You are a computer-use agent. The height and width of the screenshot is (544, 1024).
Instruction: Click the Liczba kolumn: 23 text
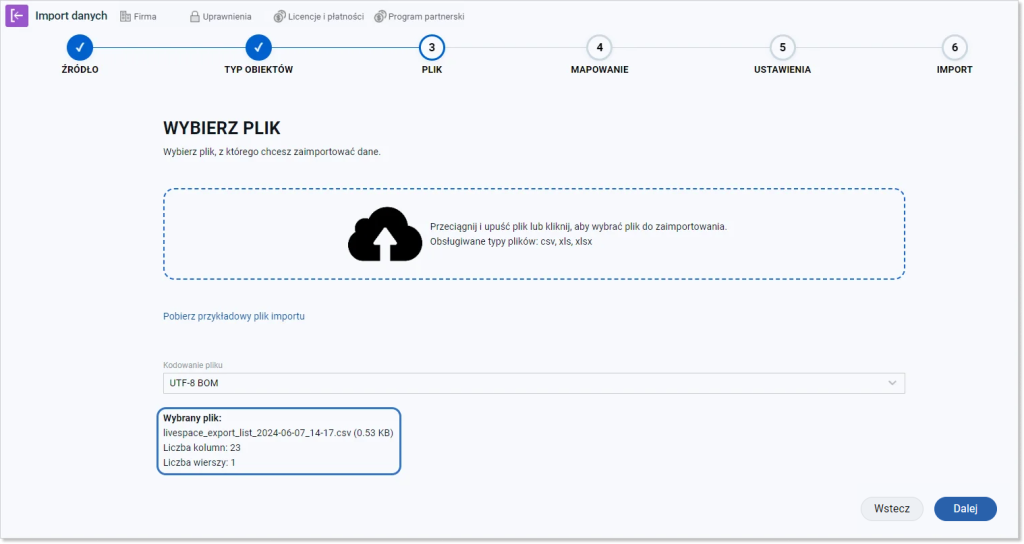pyautogui.click(x=202, y=448)
